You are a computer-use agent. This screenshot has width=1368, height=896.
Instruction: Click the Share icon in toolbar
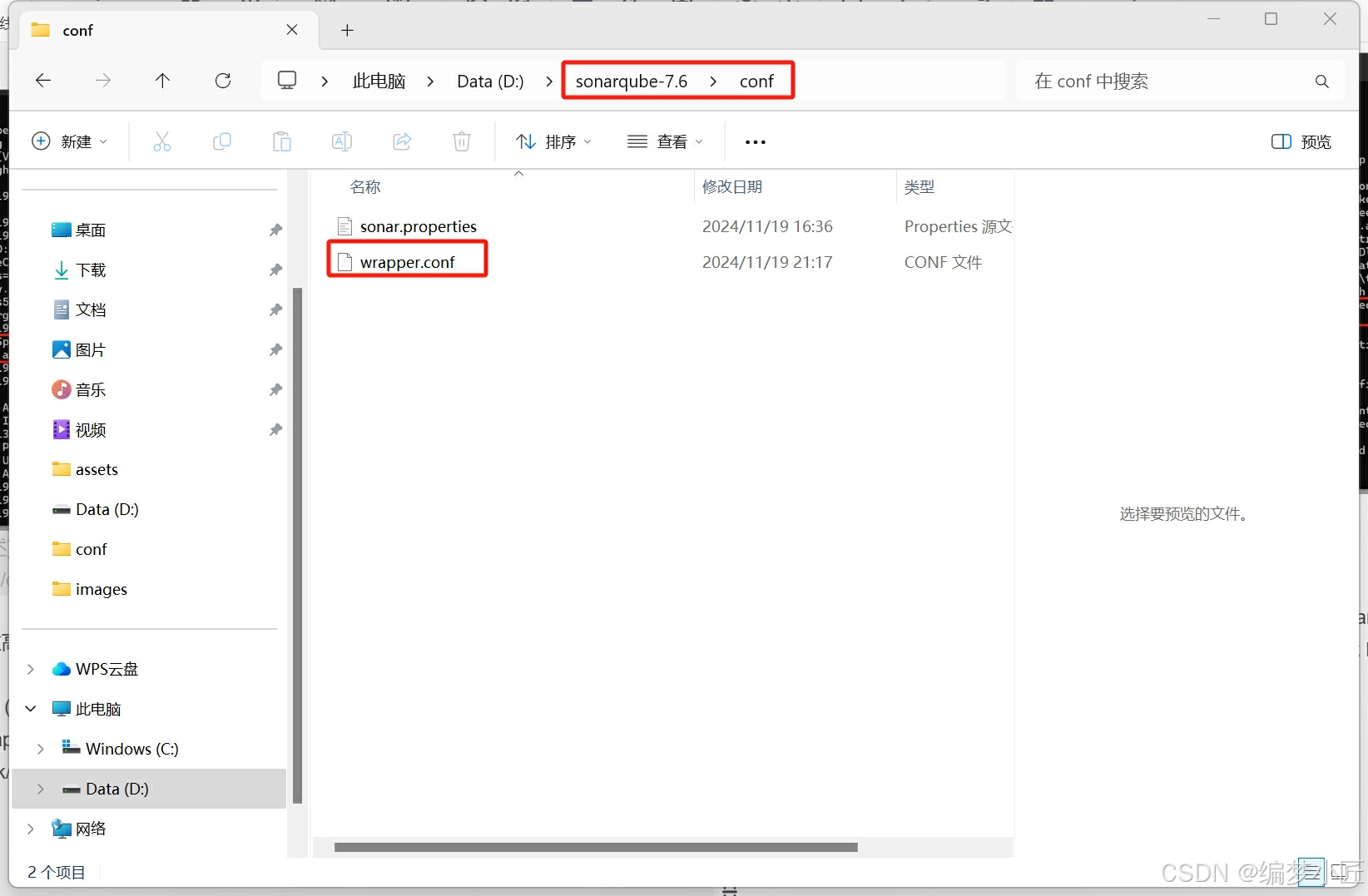[x=402, y=141]
